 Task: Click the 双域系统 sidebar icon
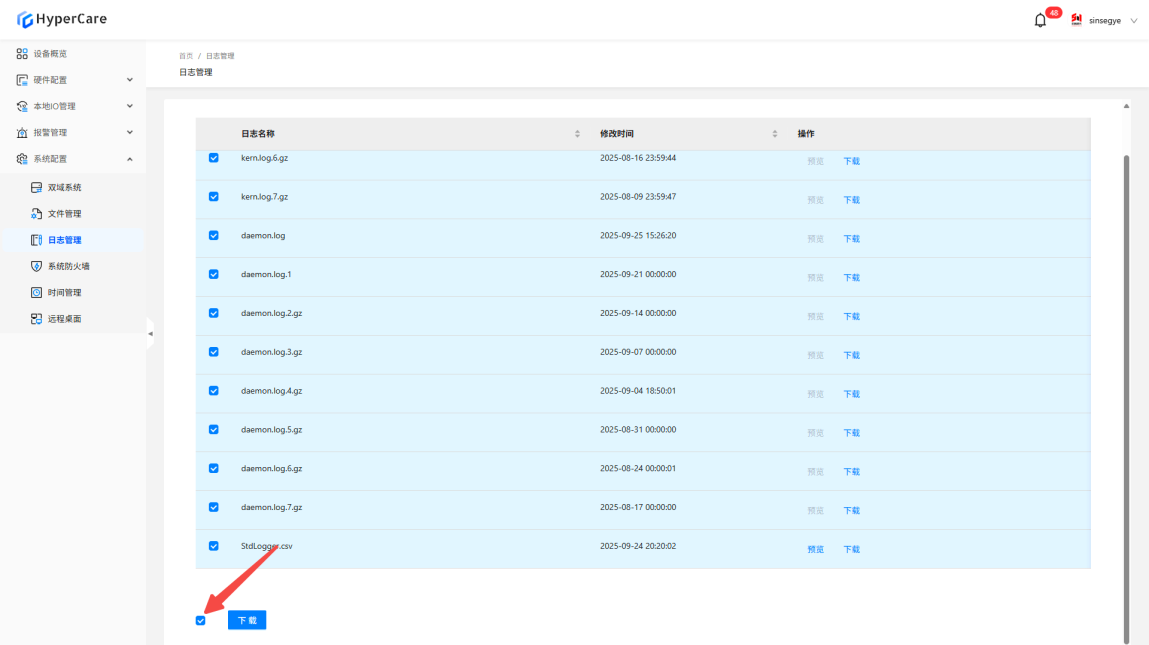(37, 188)
